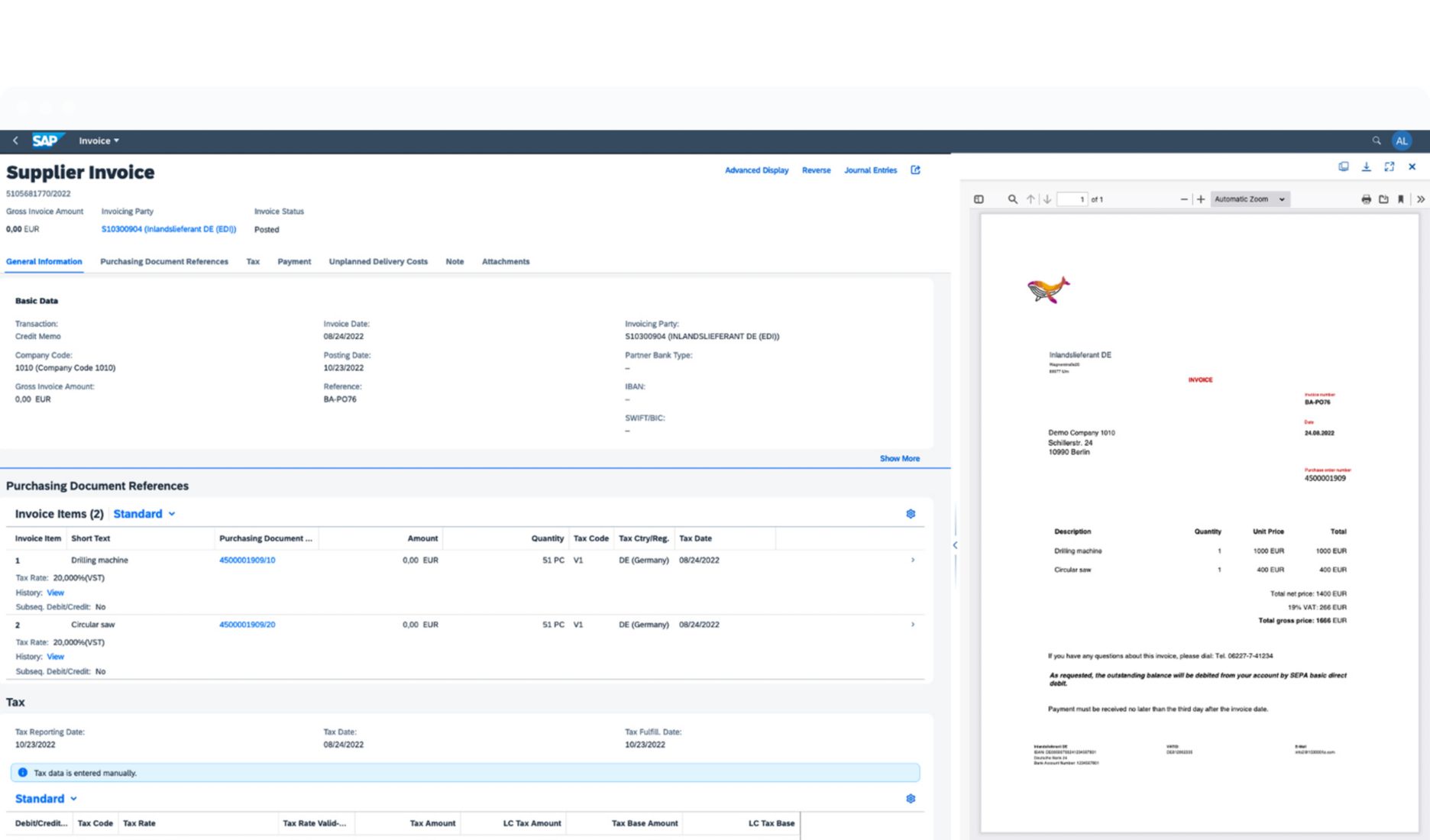The image size is (1430, 840).
Task: Toggle the PDF viewer sidebar
Action: pos(979,199)
